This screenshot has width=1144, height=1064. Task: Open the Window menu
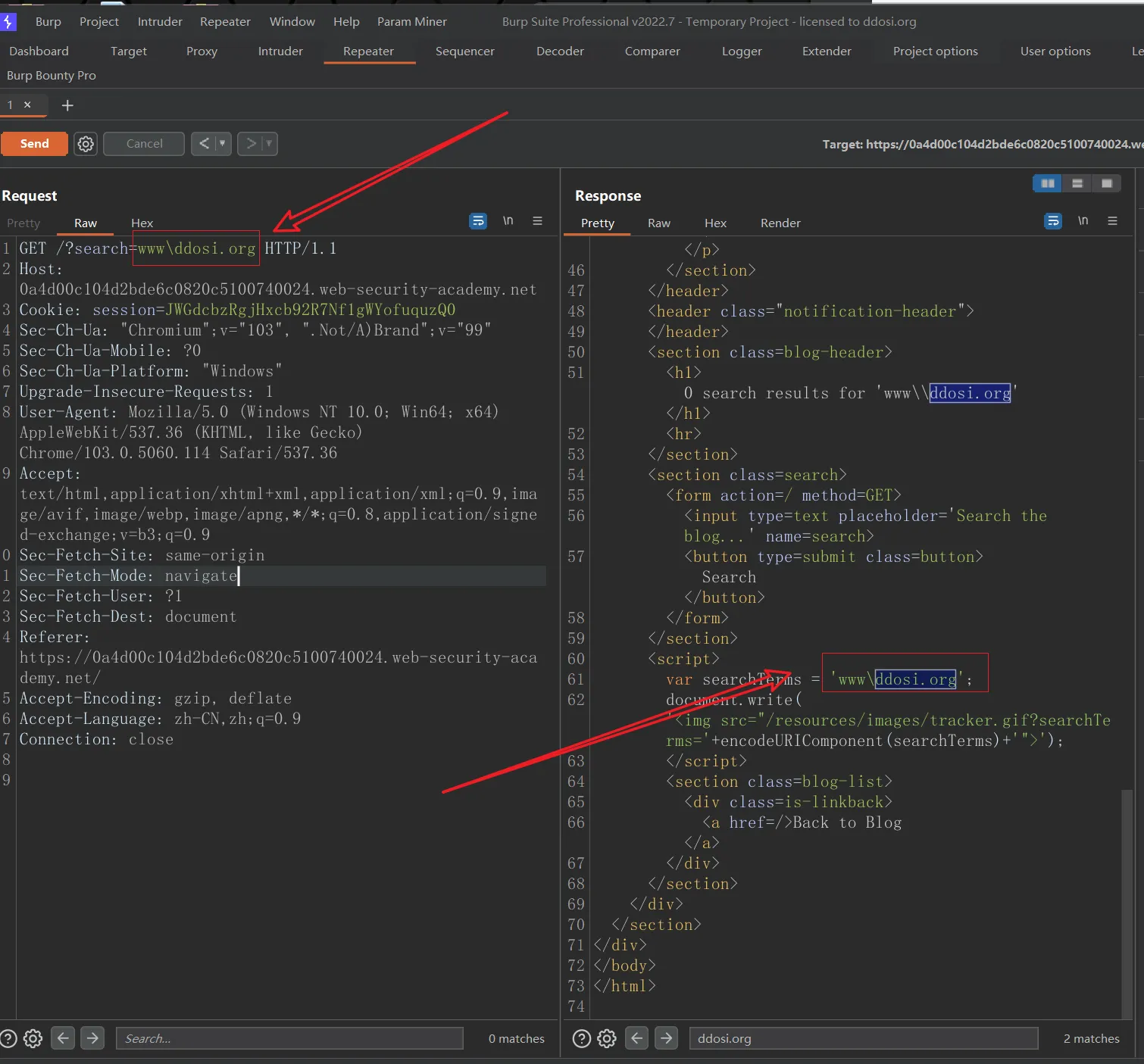(x=292, y=21)
